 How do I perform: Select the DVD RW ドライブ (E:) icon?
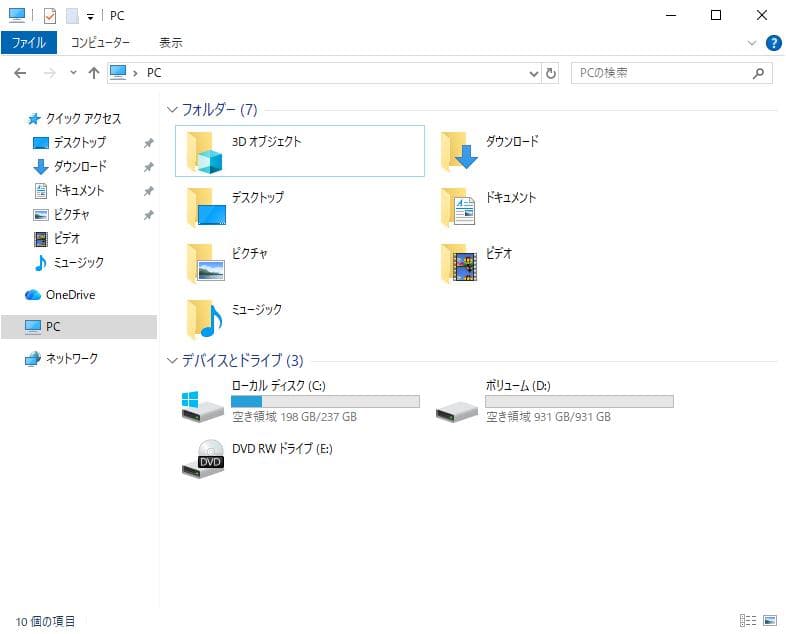(203, 459)
